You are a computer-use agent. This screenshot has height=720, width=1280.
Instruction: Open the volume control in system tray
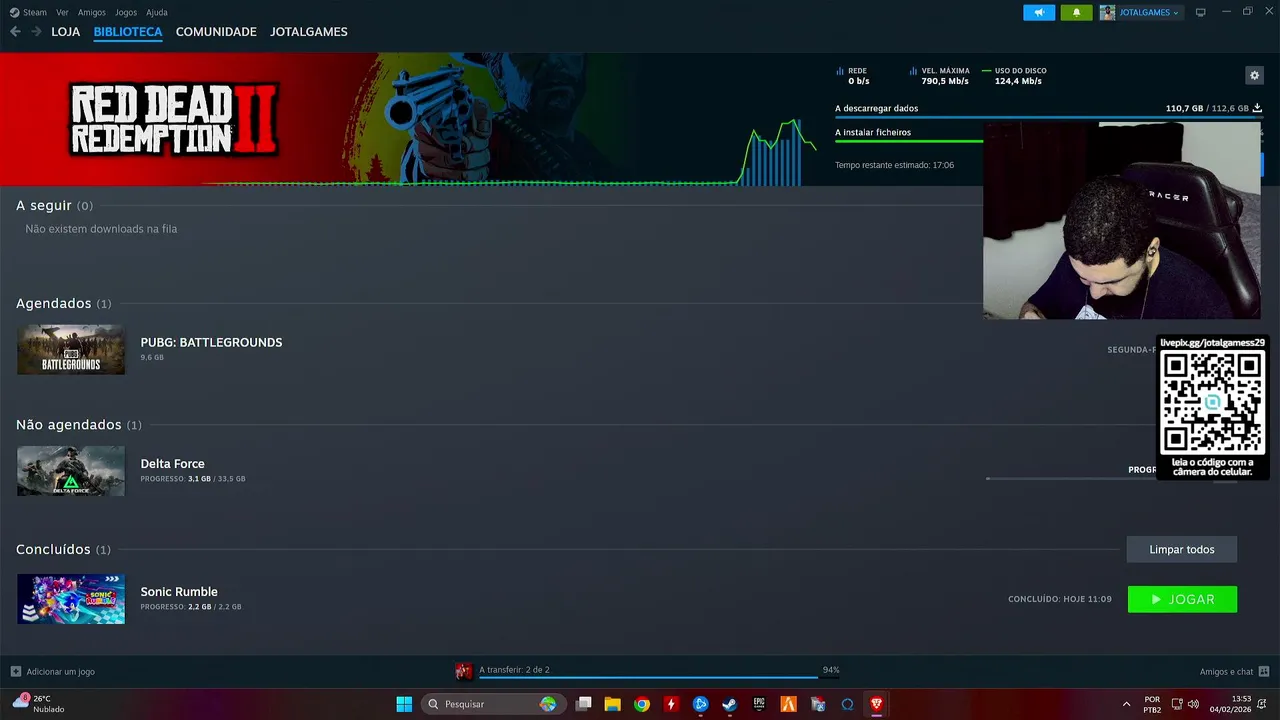(1192, 704)
